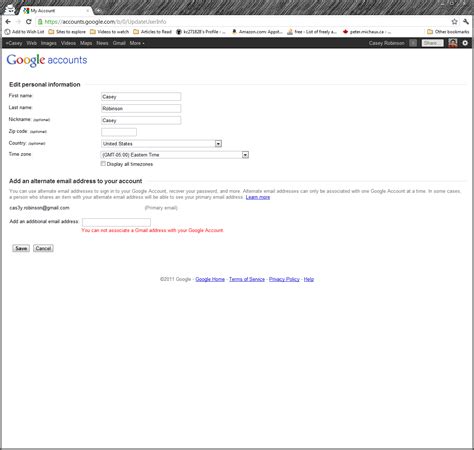
Task: Open the Chrome wrench menu
Action: 466,22
